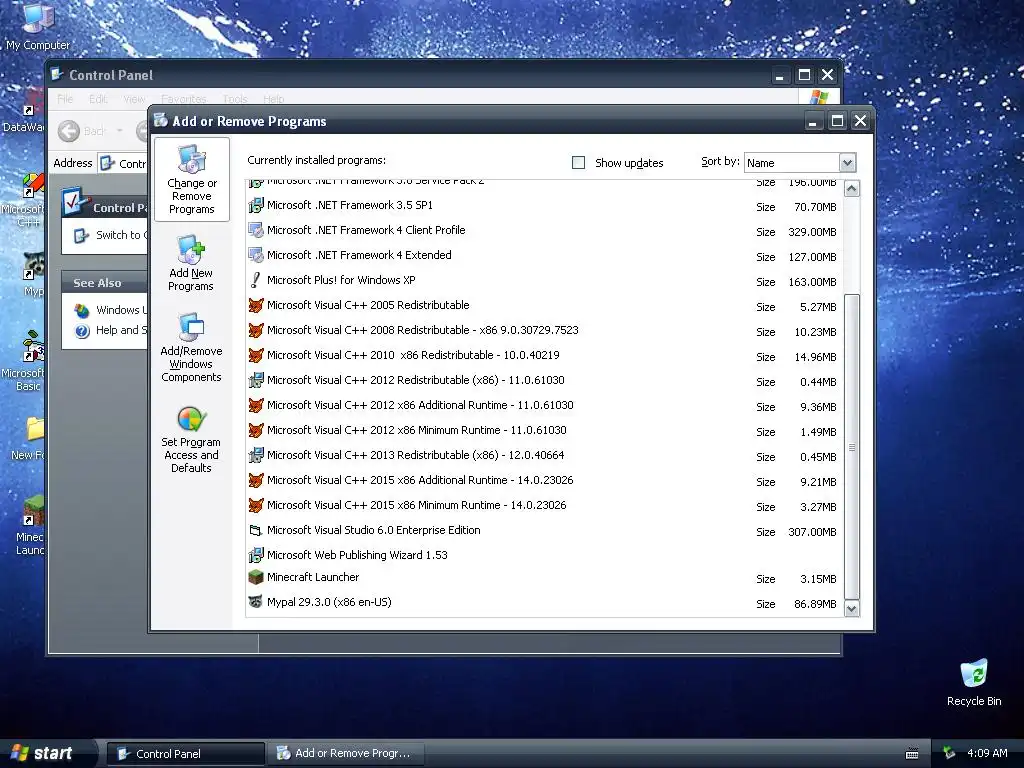The height and width of the screenshot is (768, 1024).
Task: Click icon of Visual C++ 2013 Redistributable (x86)
Action: click(255, 455)
